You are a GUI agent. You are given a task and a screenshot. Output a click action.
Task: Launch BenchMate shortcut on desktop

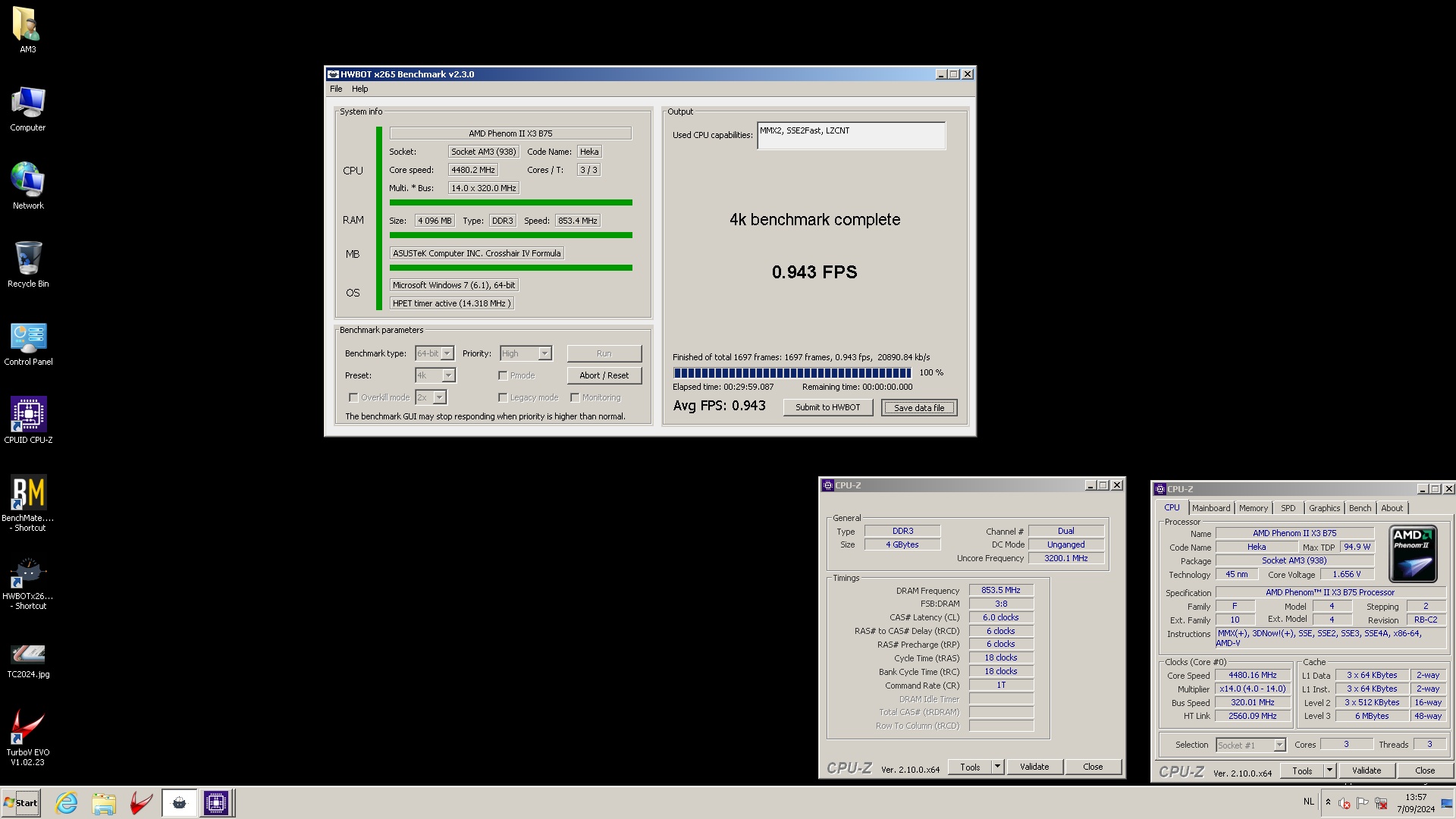pyautogui.click(x=28, y=504)
